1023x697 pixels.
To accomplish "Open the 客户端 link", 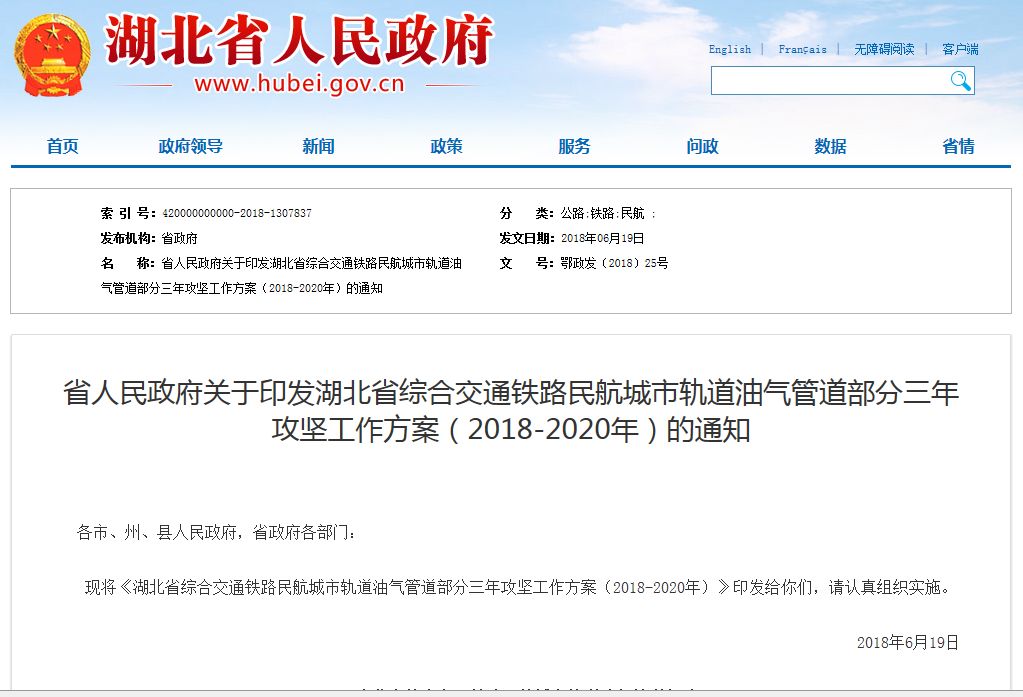I will (x=960, y=49).
